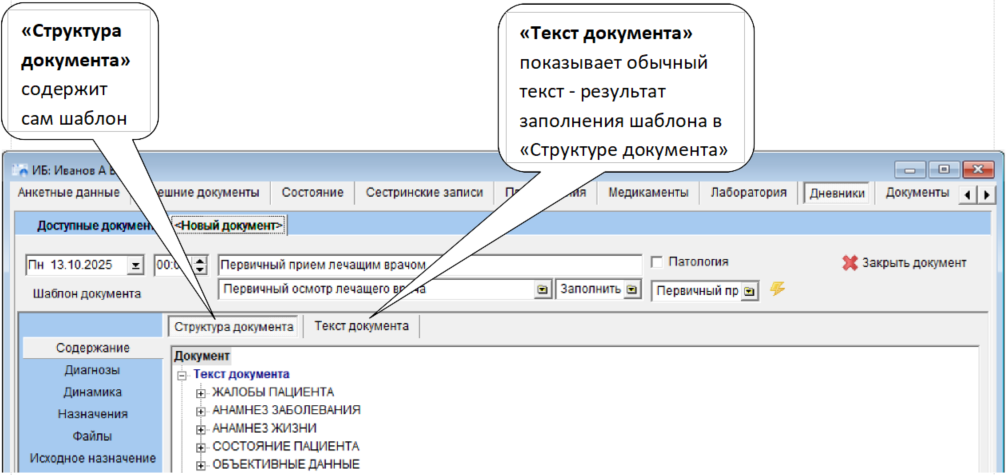
Task: Select СОСТОЯНИЕ ПАЦИЕНТА tree item
Action: coord(285,446)
